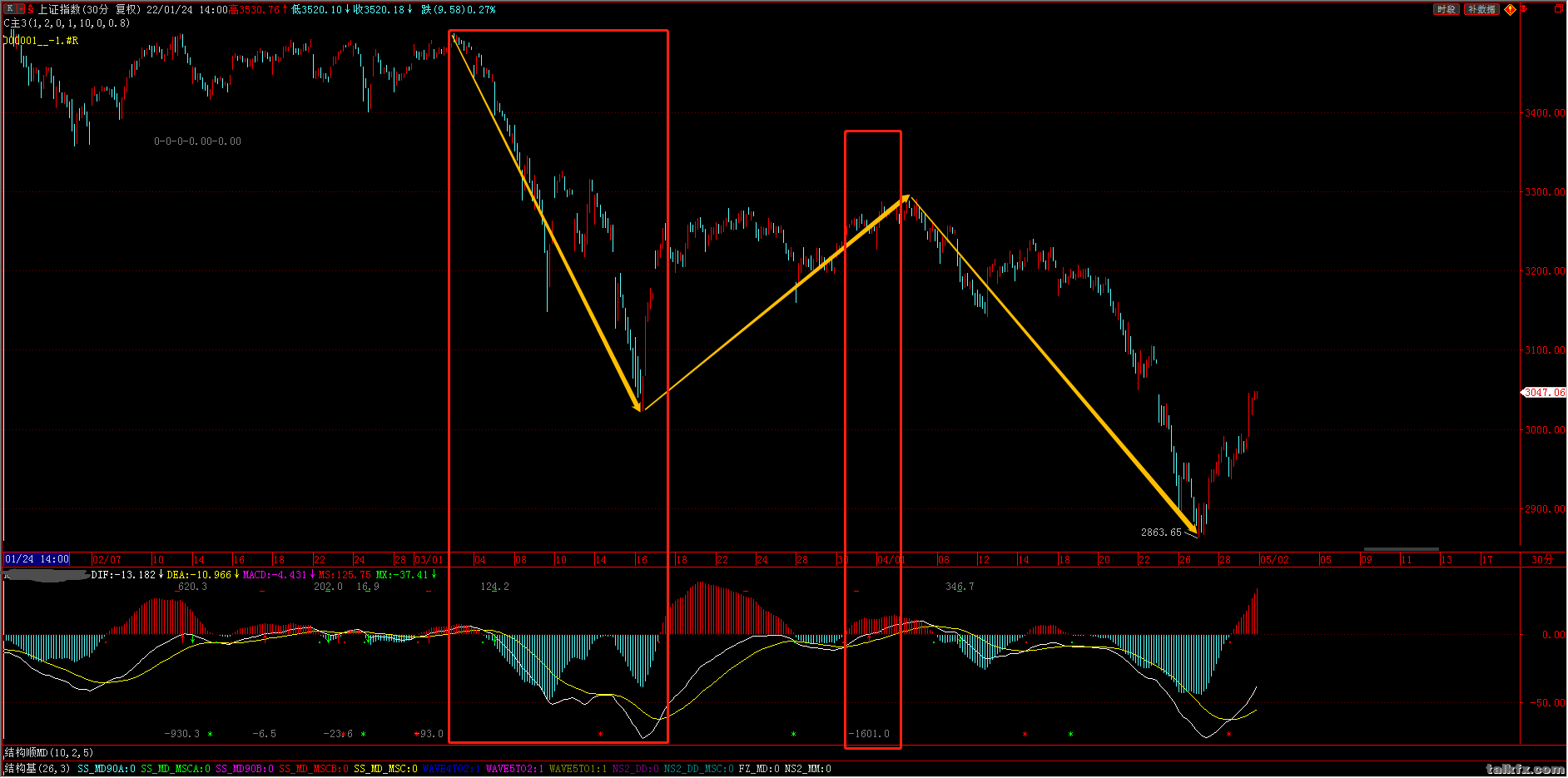
Task: Click the -1601.0 value in the MACD panel
Action: tap(870, 734)
